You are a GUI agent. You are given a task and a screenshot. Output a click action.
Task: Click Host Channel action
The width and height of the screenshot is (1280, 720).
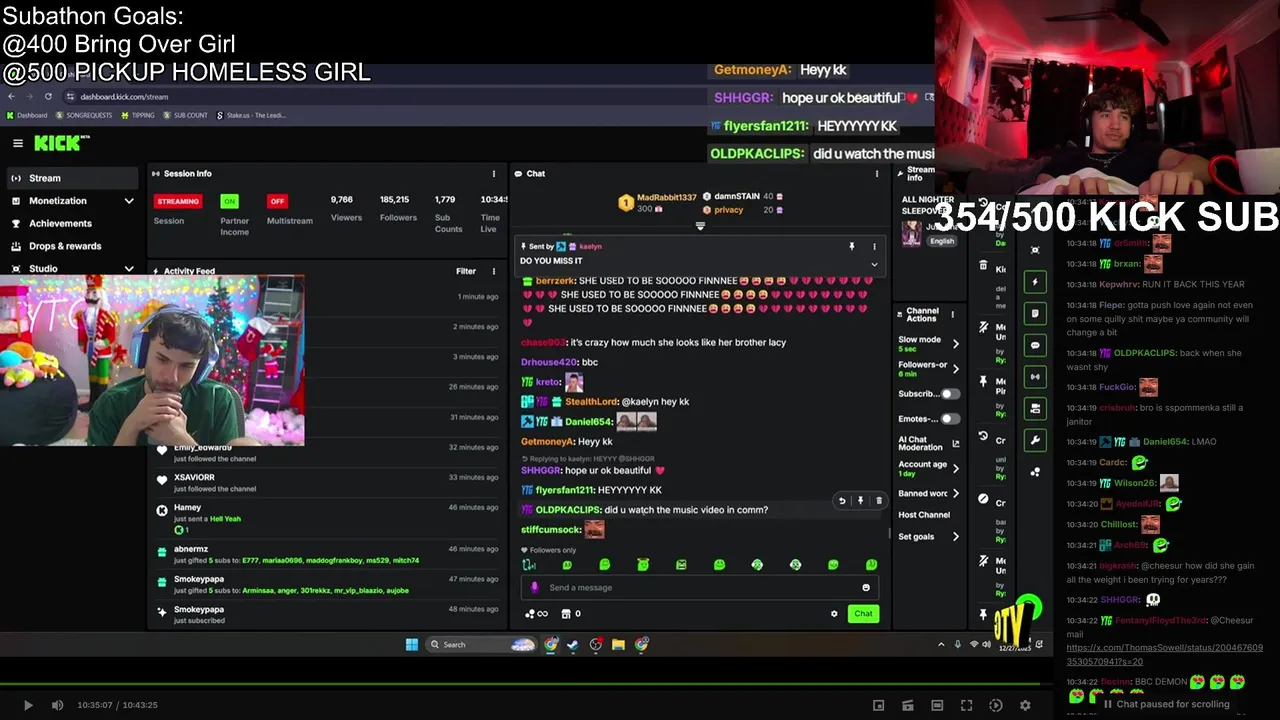[x=924, y=515]
